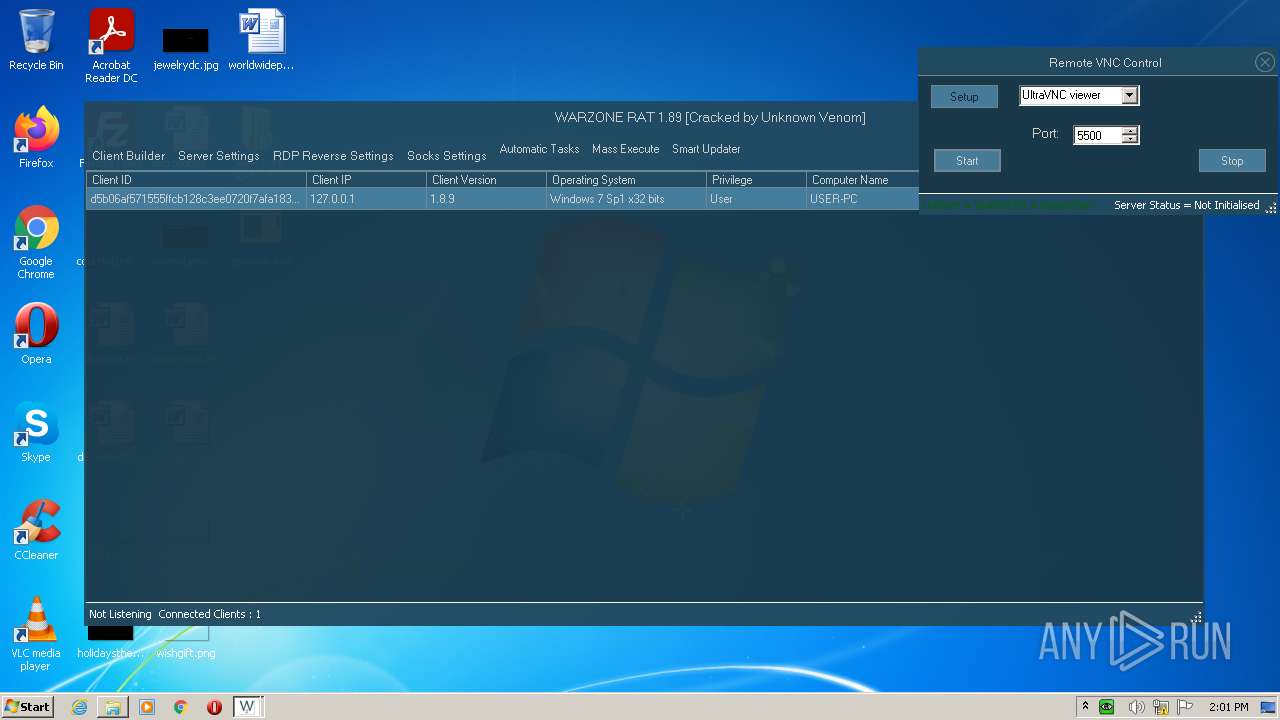
Task: Sort by the Client IP column
Action: pos(366,180)
